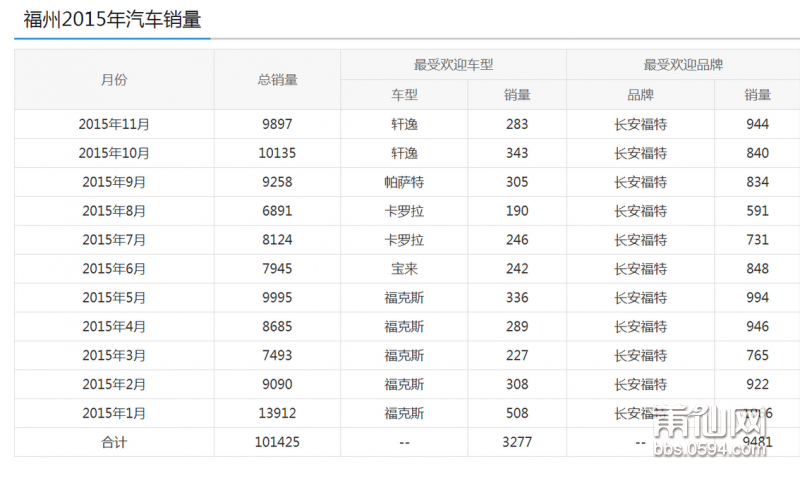The image size is (800, 488).
Task: Click model sales value 246
Action: [517, 240]
